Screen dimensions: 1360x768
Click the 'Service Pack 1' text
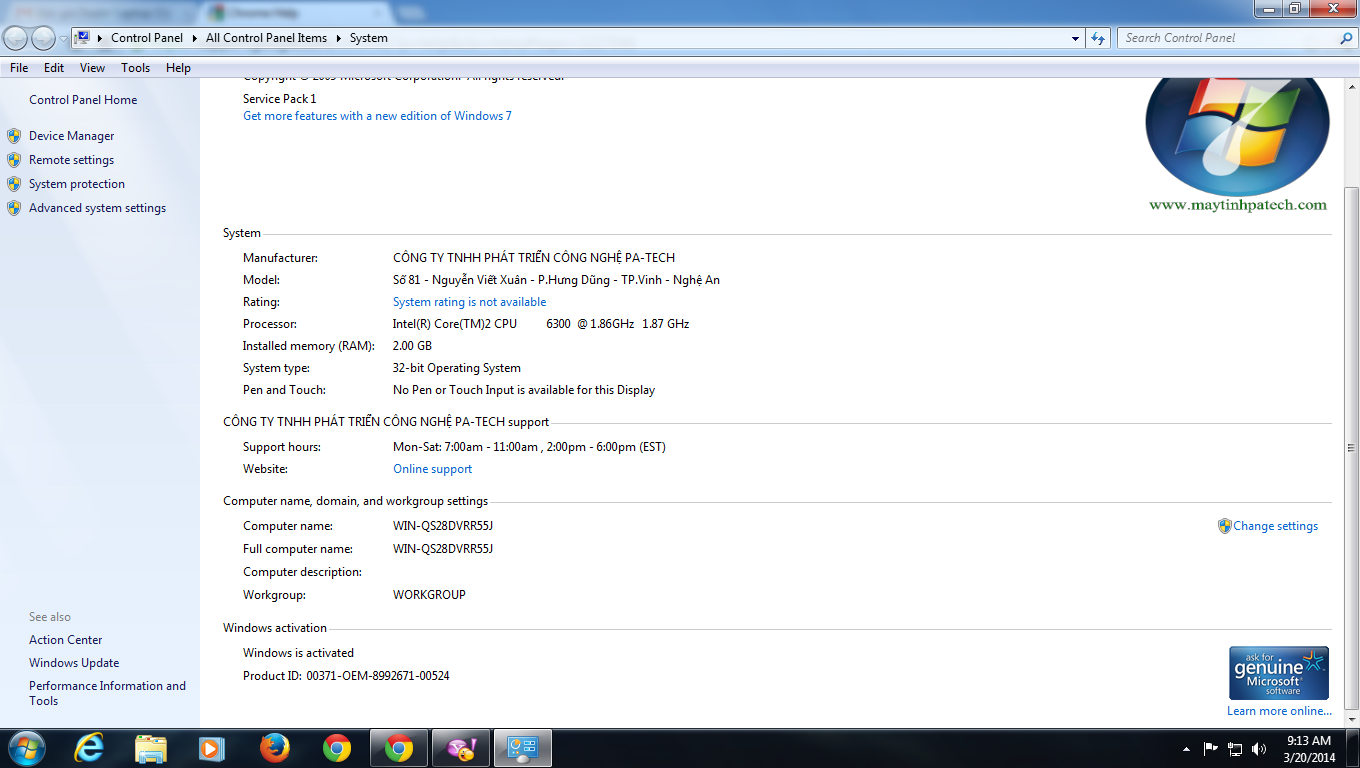[x=279, y=99]
